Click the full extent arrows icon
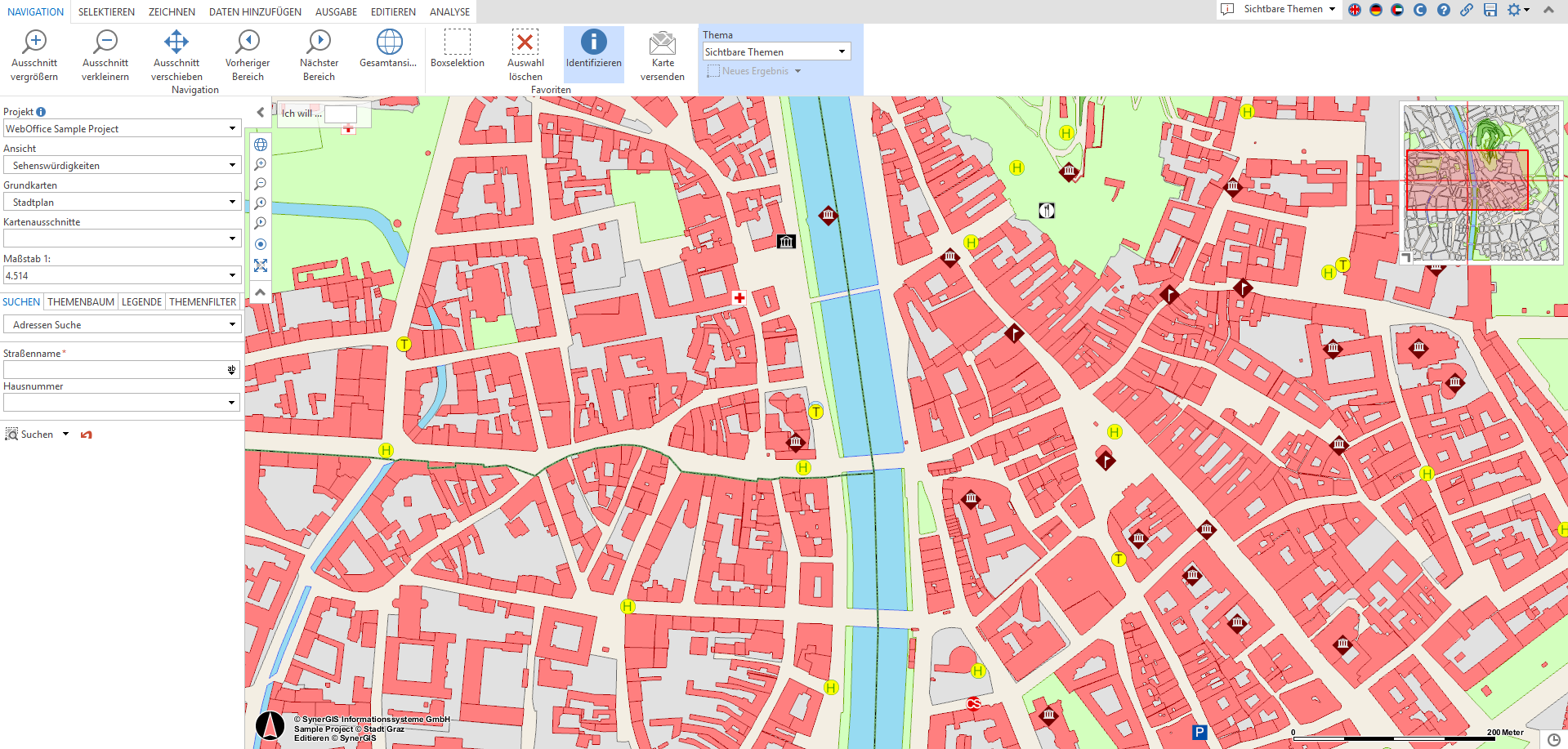Viewport: 1568px width, 749px height. (x=260, y=265)
